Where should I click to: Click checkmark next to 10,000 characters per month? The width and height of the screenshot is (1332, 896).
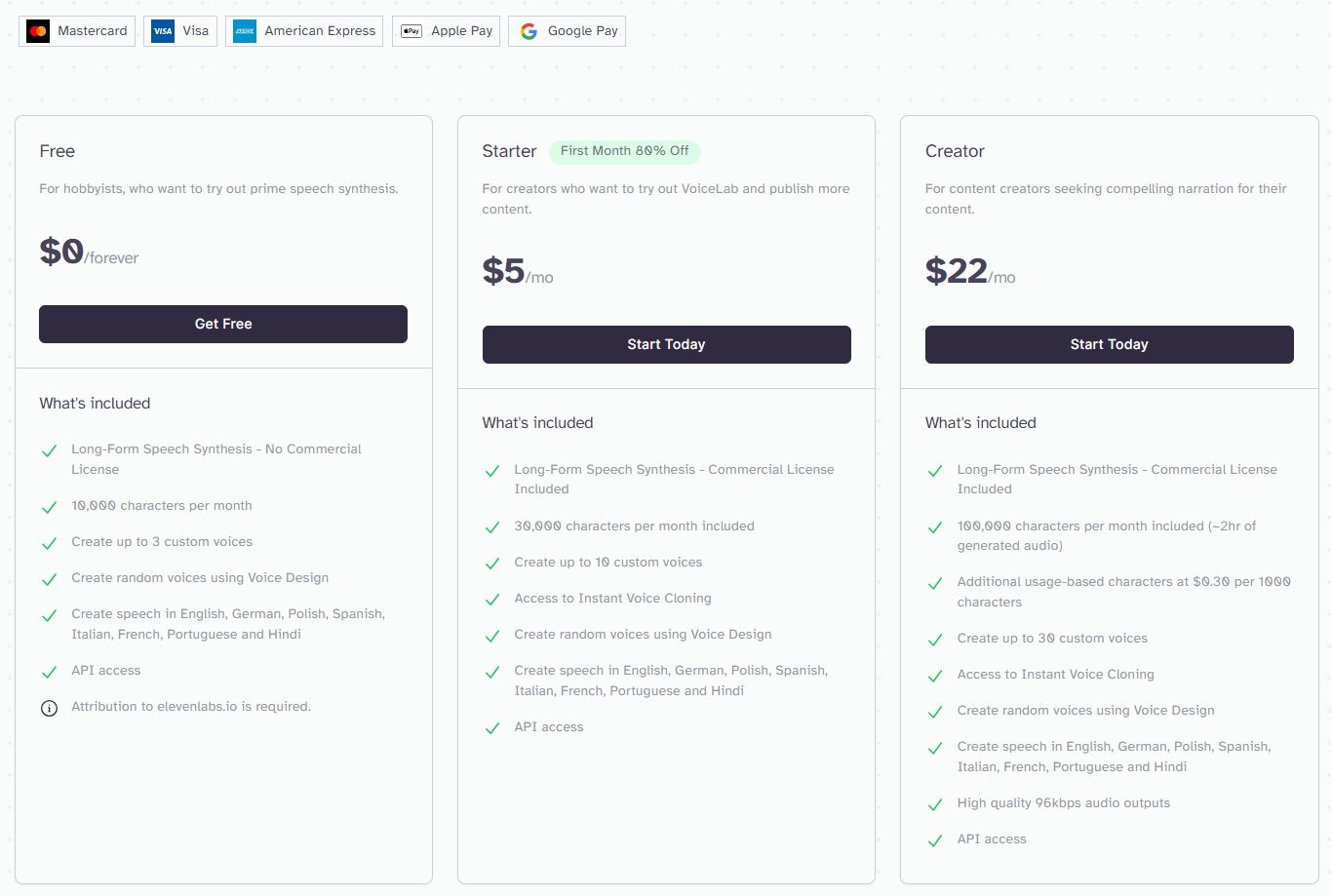coord(49,507)
